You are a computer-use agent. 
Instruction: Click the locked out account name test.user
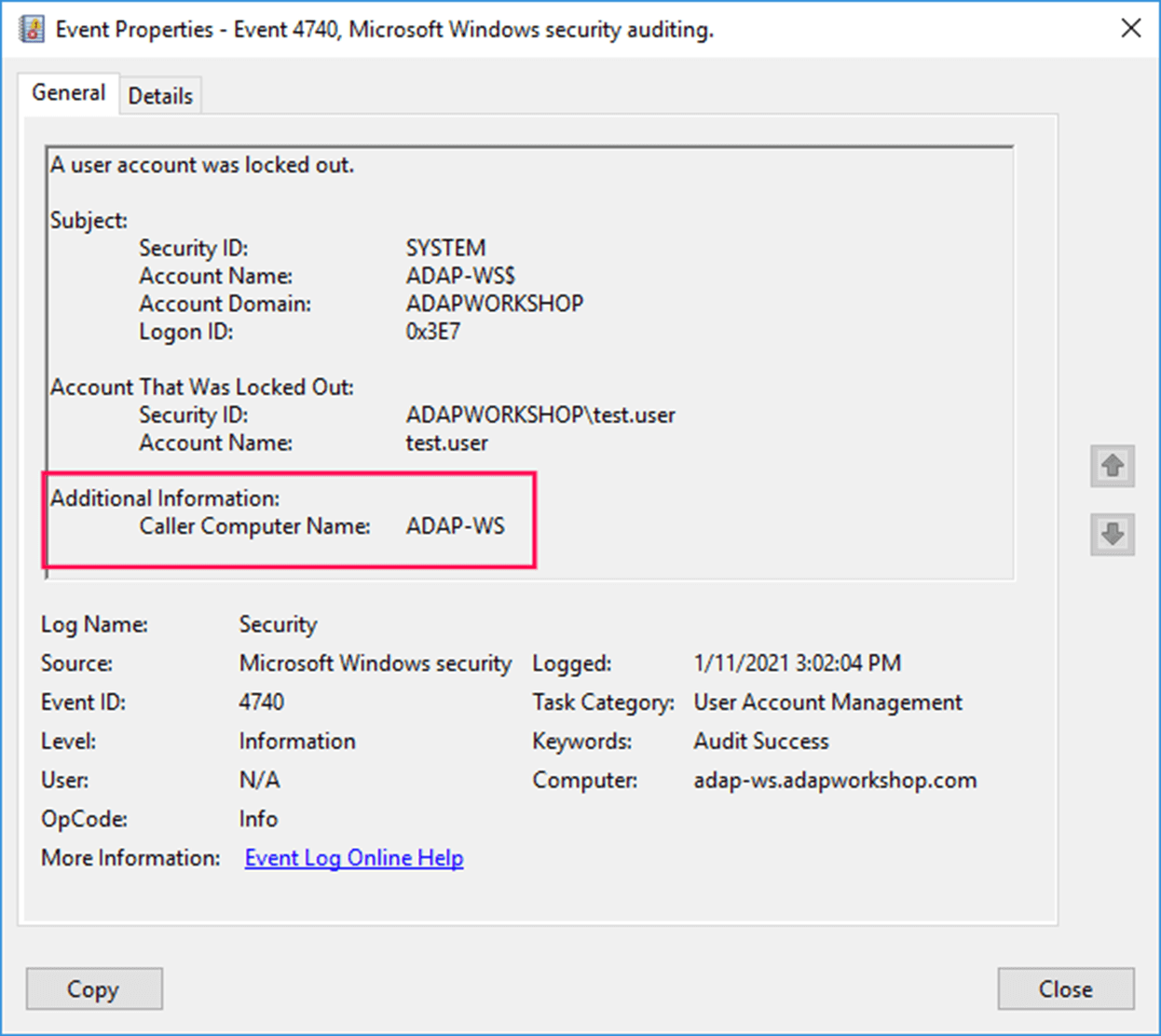(446, 443)
